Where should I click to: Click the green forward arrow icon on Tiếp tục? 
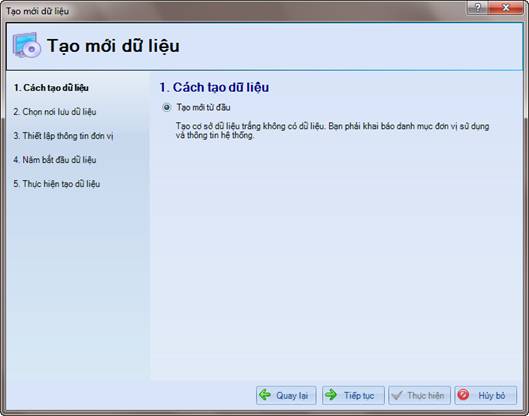(x=331, y=394)
